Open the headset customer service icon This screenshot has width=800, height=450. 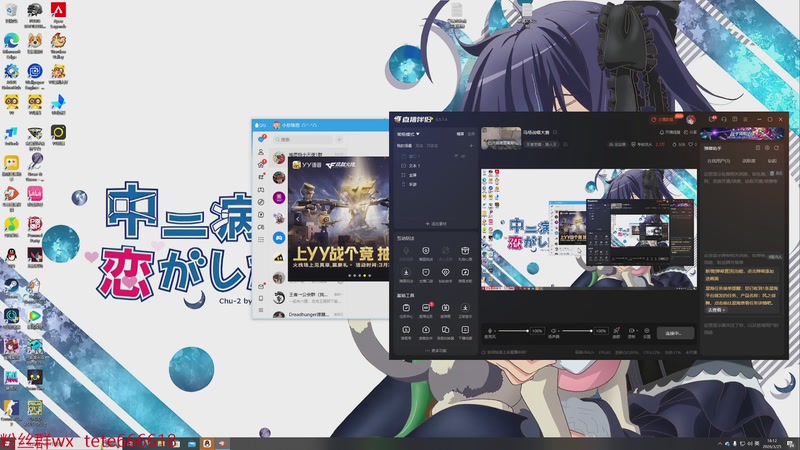(723, 119)
